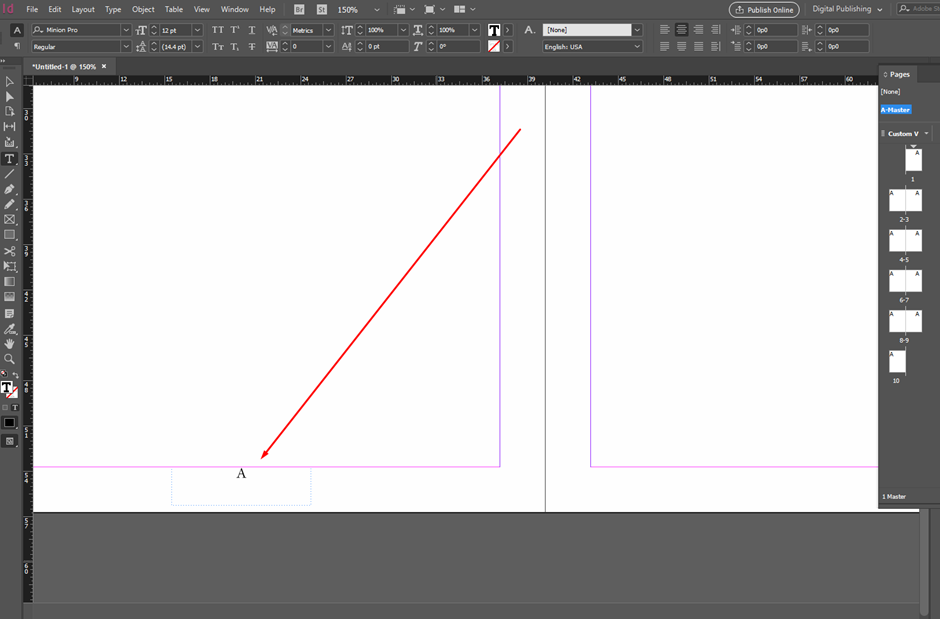Click the Align Left paragraph button

664,29
